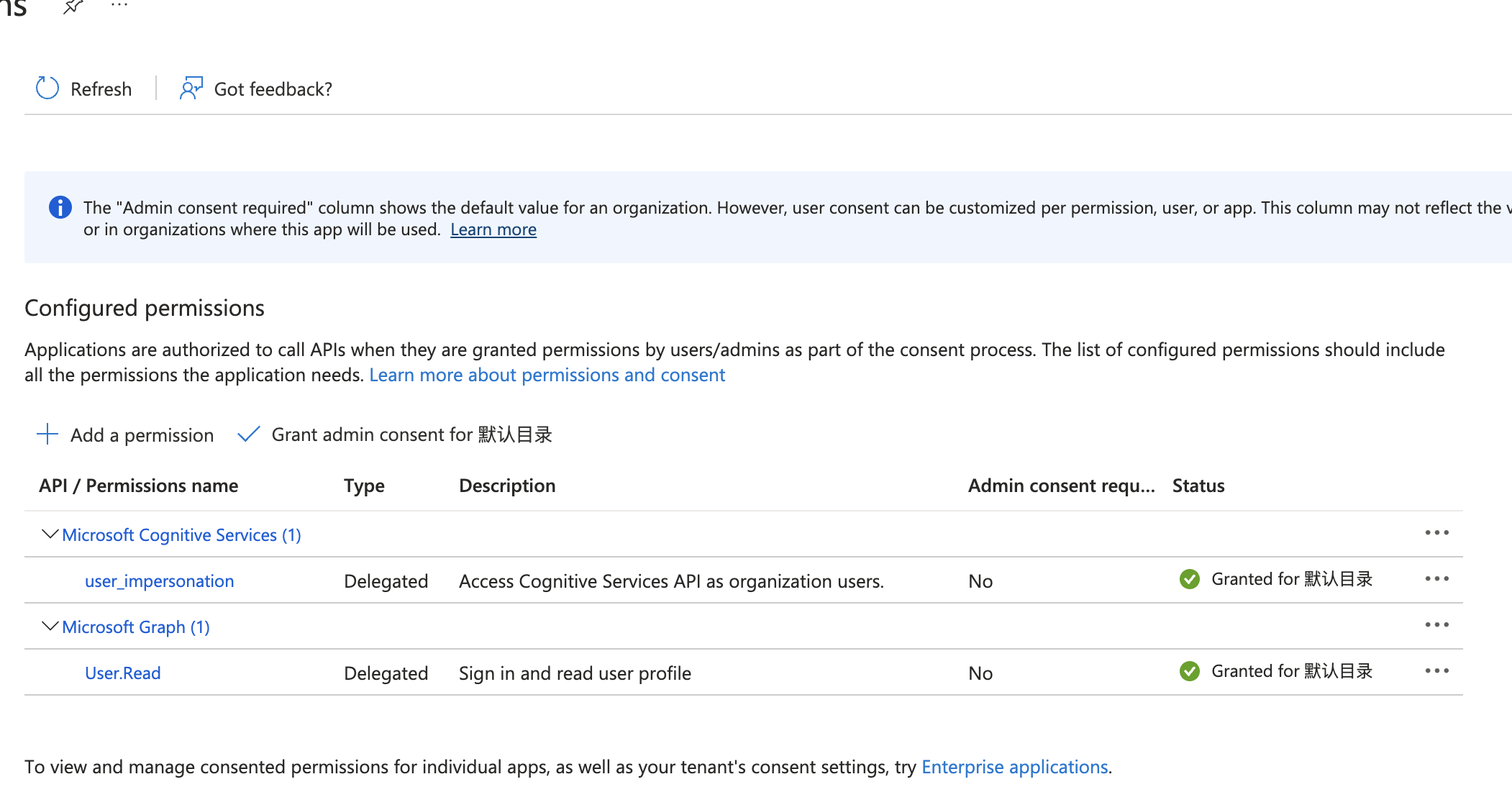Screen dimensions: 1512x810
Task: Click the green granted status icon for user_impersonation
Action: 1189,579
